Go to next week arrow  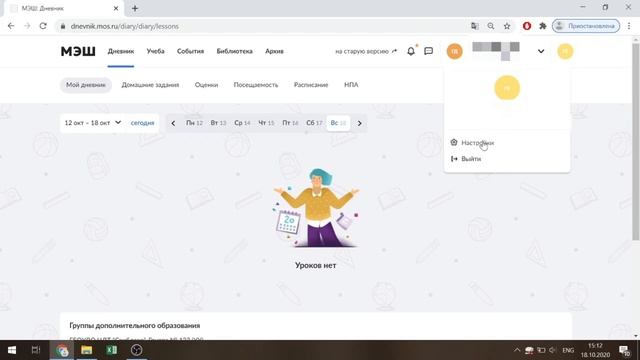(360, 123)
